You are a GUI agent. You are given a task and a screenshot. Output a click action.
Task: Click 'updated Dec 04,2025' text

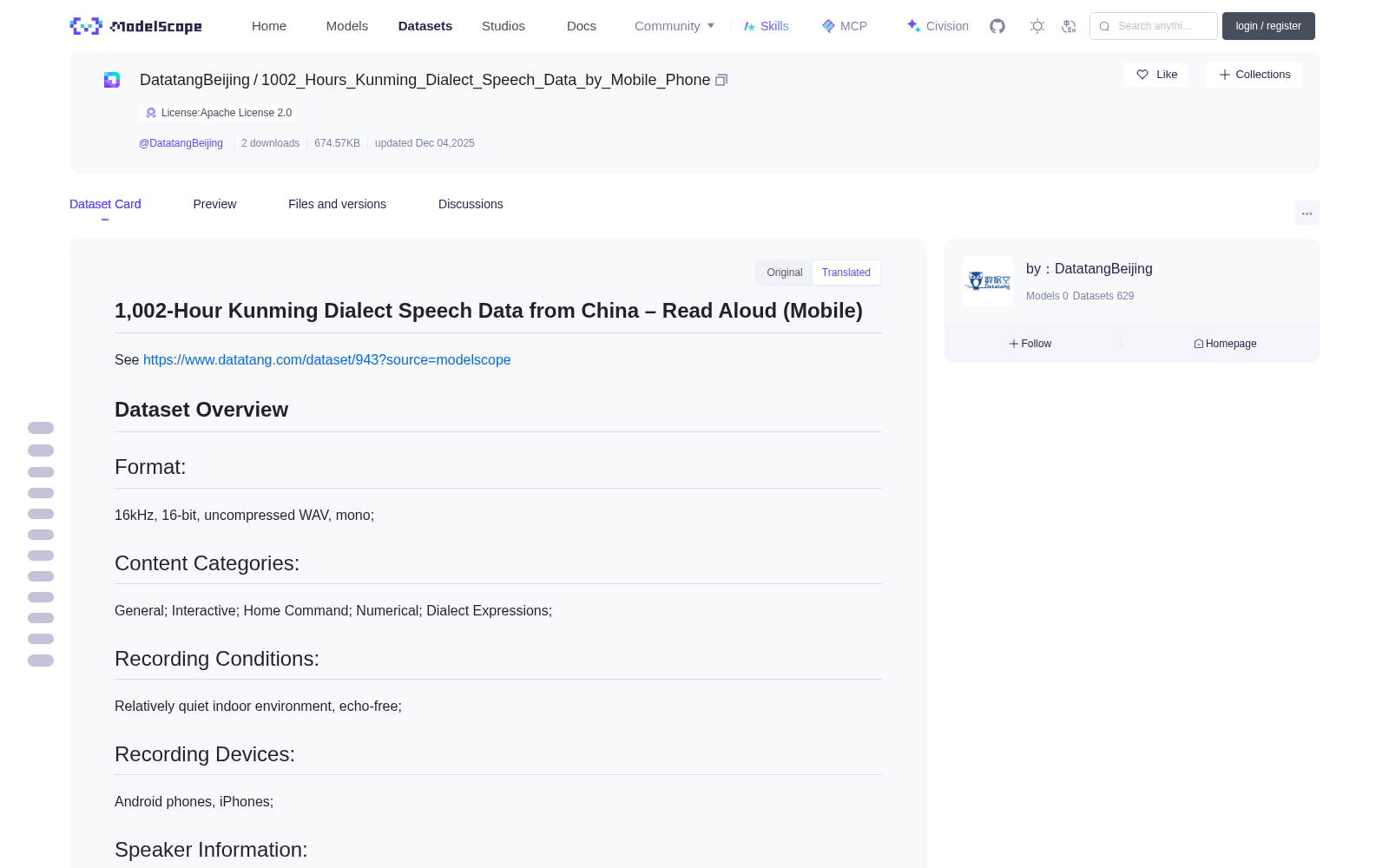click(425, 143)
